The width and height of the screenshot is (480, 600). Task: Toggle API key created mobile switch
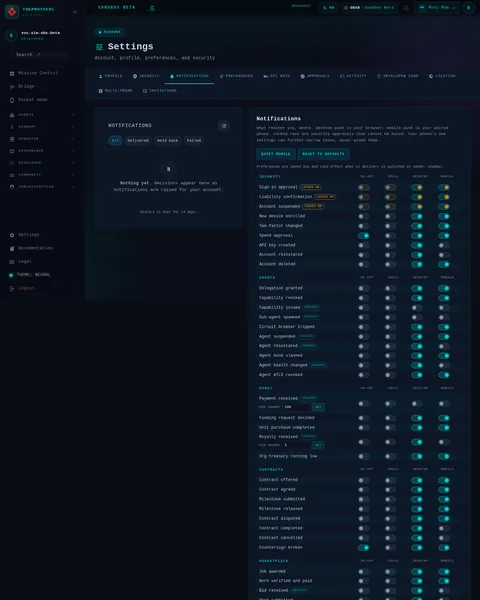[444, 245]
